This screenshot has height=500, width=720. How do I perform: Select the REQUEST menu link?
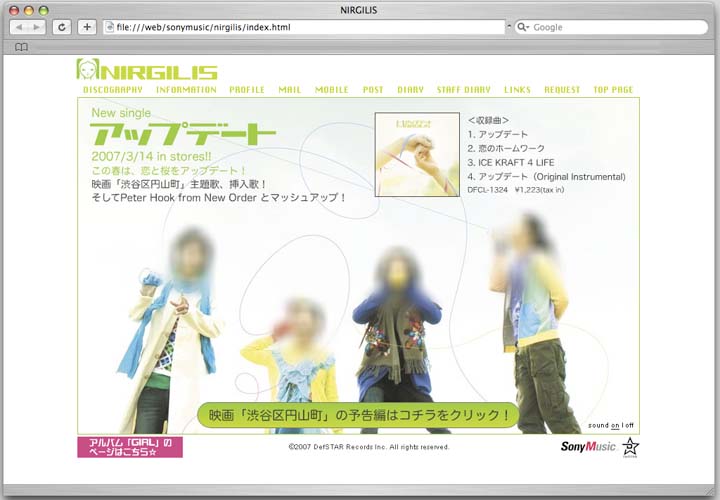562,90
